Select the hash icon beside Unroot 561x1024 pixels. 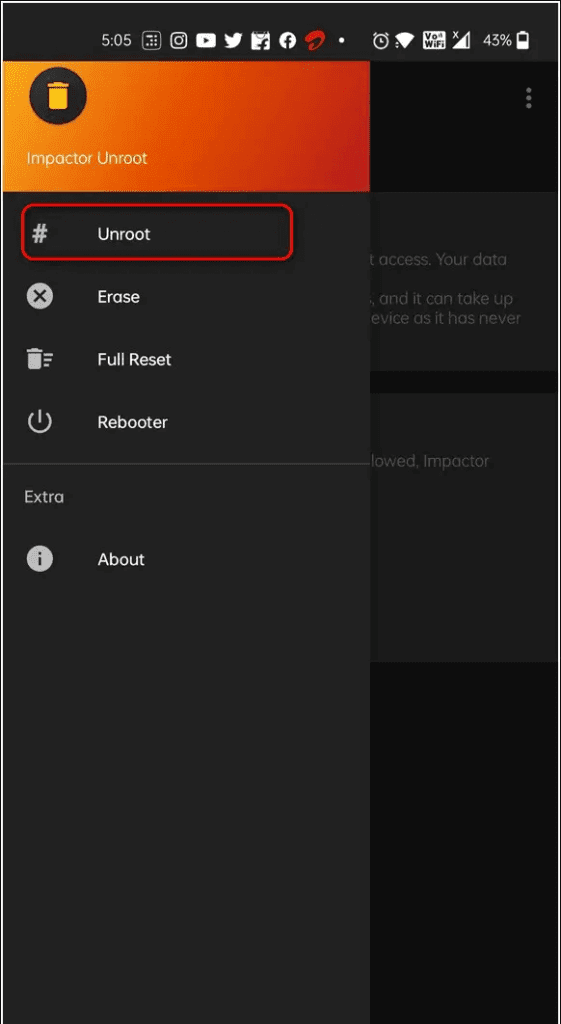(40, 233)
